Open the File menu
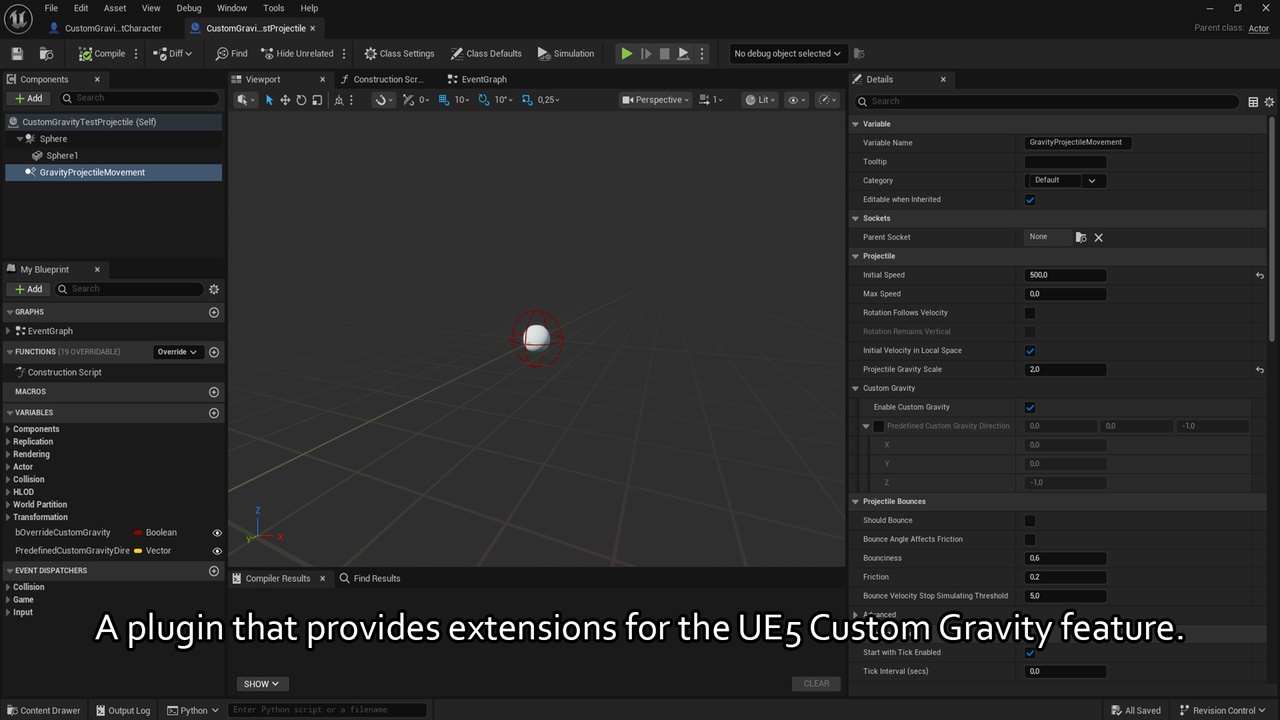 51,8
